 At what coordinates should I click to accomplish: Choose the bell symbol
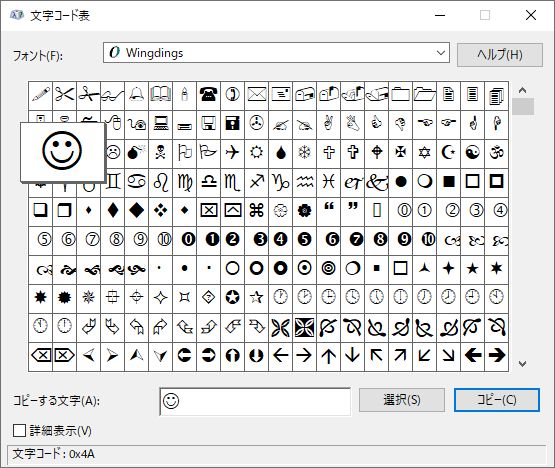(136, 95)
